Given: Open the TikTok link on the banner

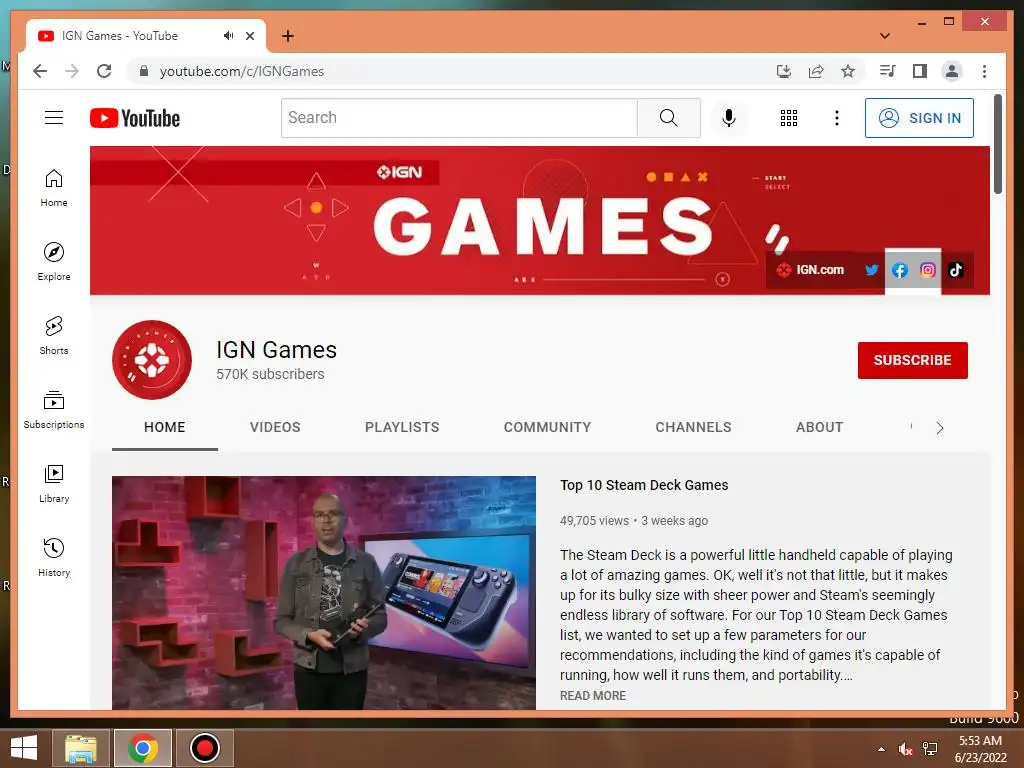Looking at the screenshot, I should click(956, 270).
